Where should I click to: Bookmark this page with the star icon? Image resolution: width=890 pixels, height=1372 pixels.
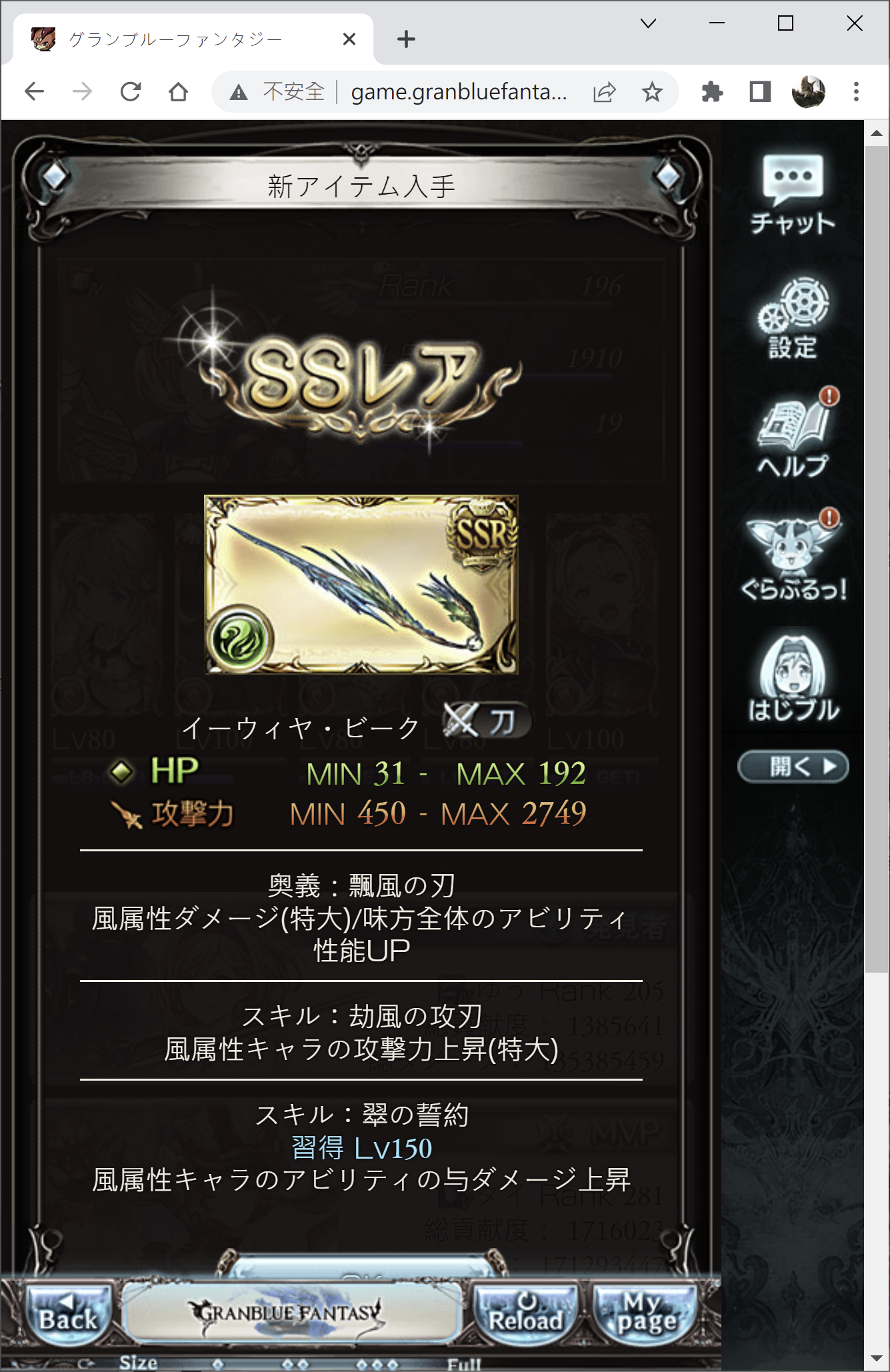pyautogui.click(x=652, y=91)
